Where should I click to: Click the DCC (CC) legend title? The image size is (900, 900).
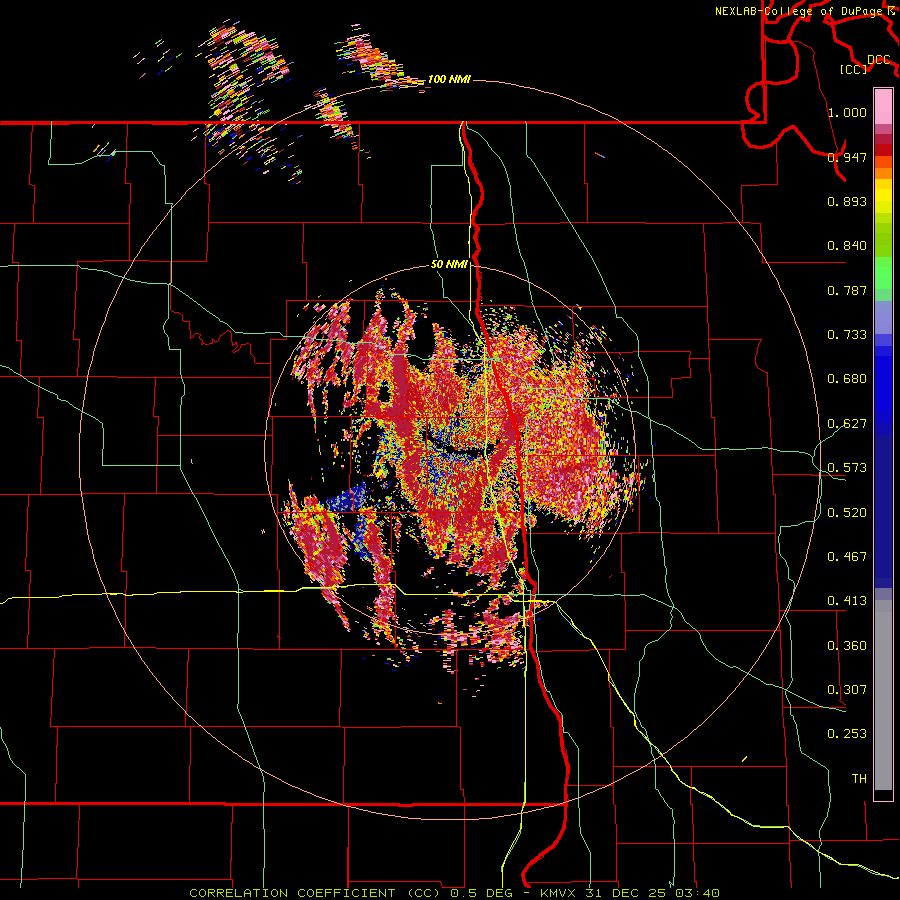[x=865, y=64]
